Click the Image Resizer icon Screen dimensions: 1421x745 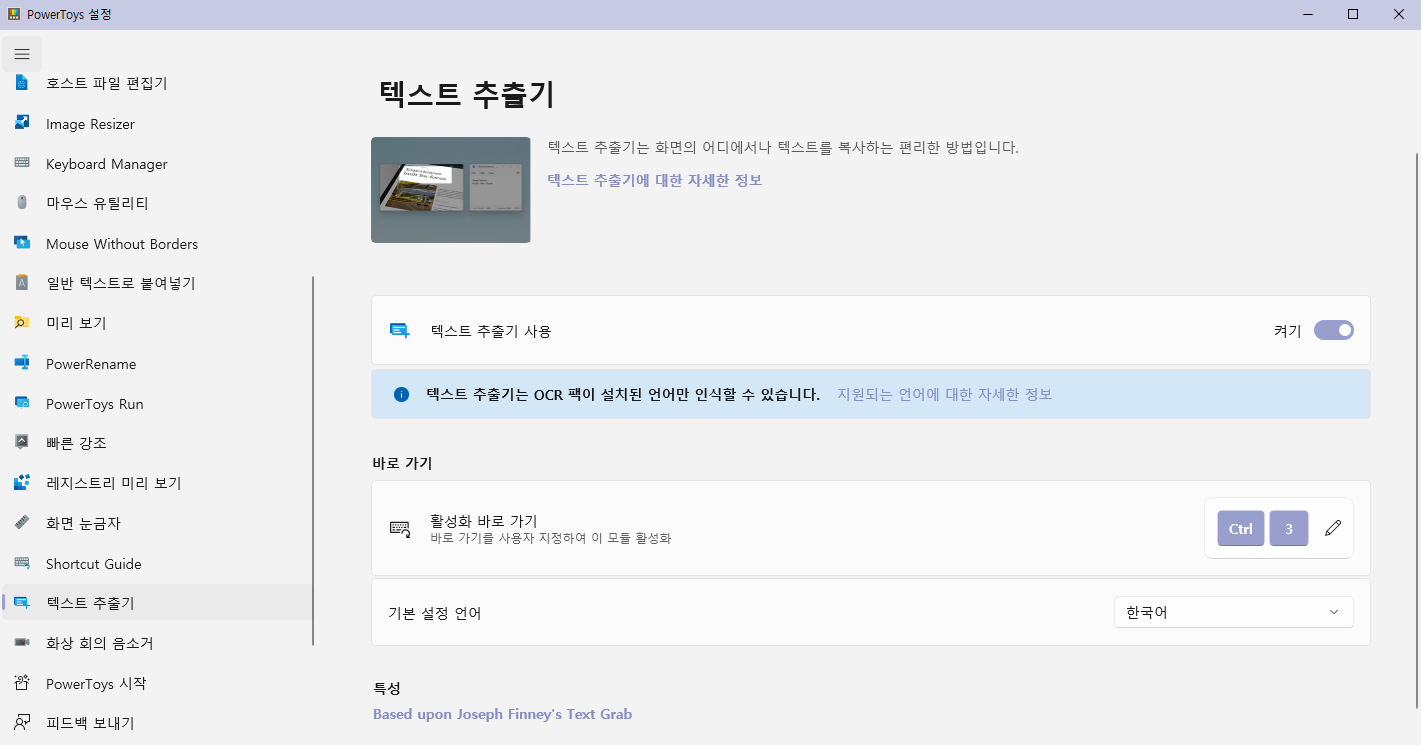[22, 124]
